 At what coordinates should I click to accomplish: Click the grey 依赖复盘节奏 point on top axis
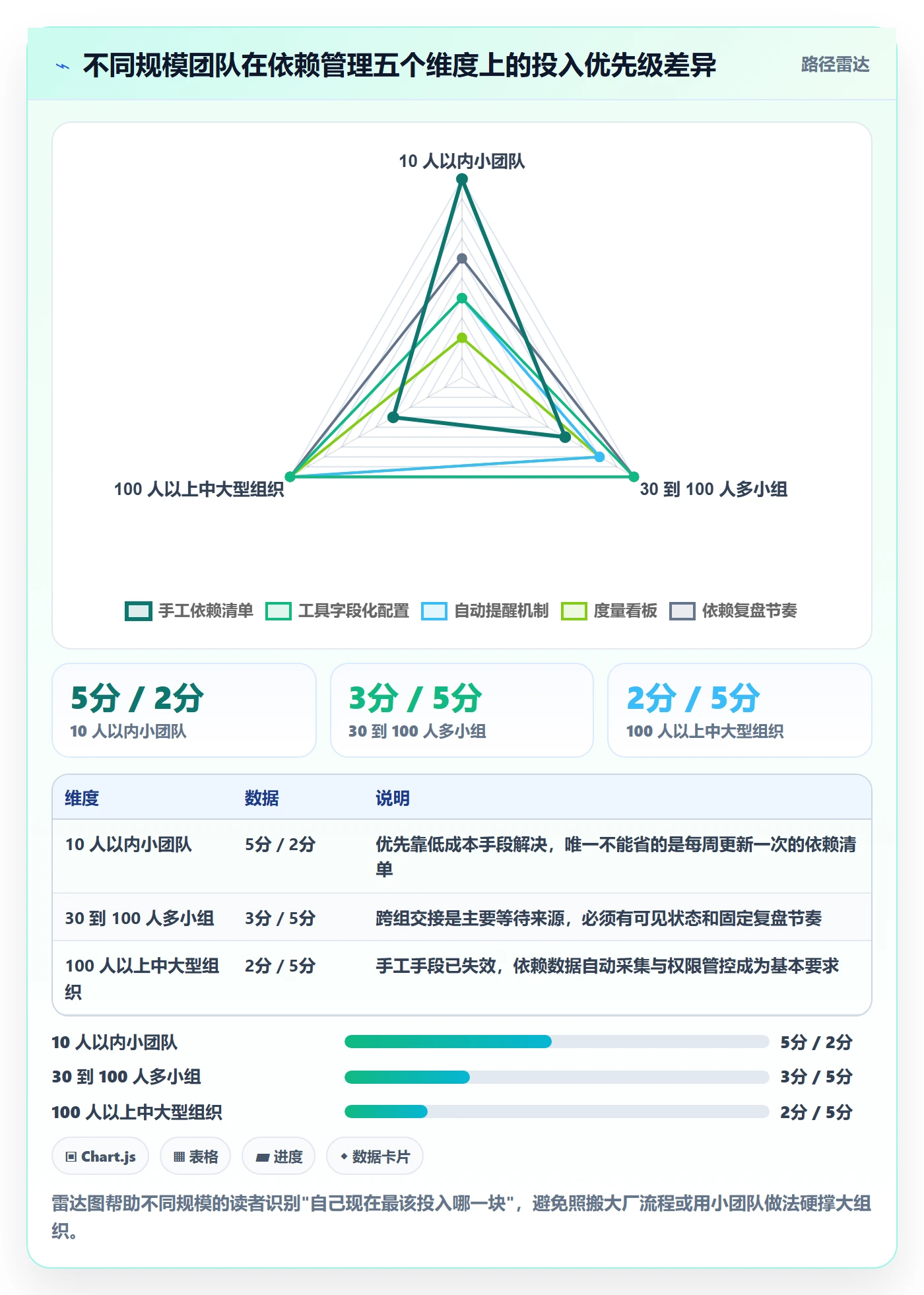462,259
